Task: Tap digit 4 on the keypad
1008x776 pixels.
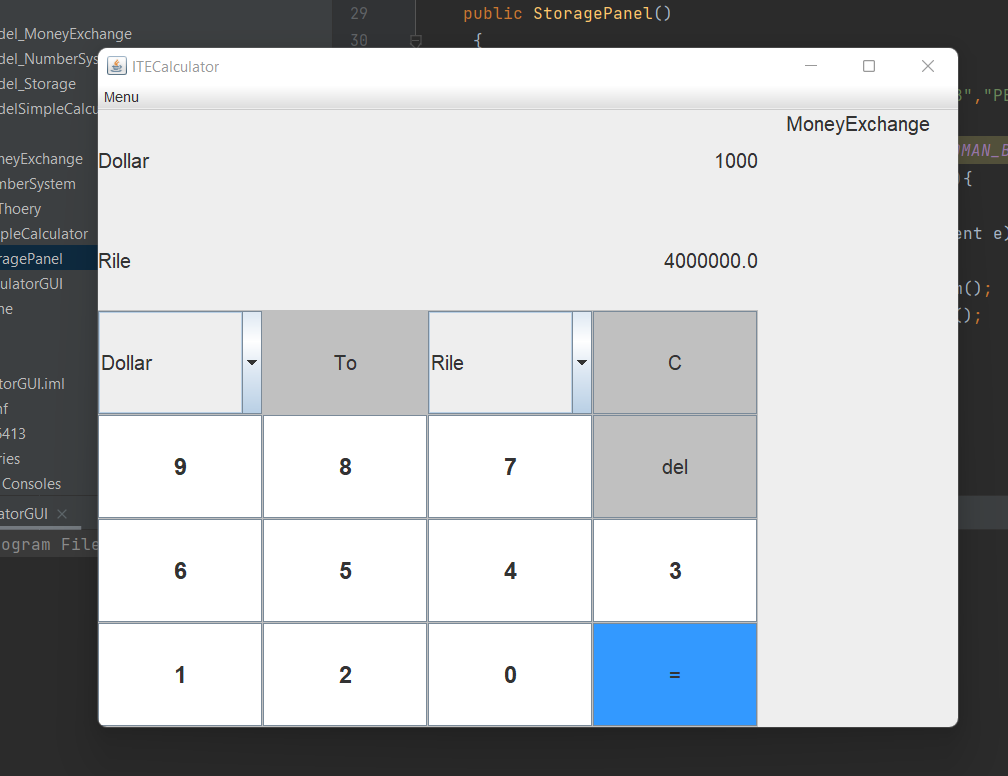Action: point(510,571)
